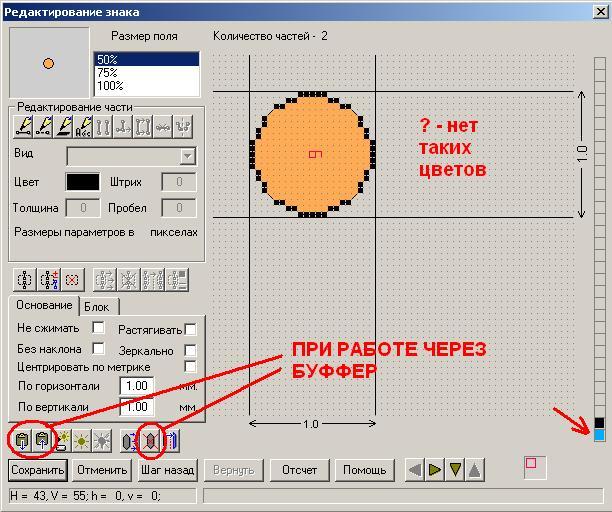
Task: Click the copy to clipboard icon
Action: (x=22, y=440)
